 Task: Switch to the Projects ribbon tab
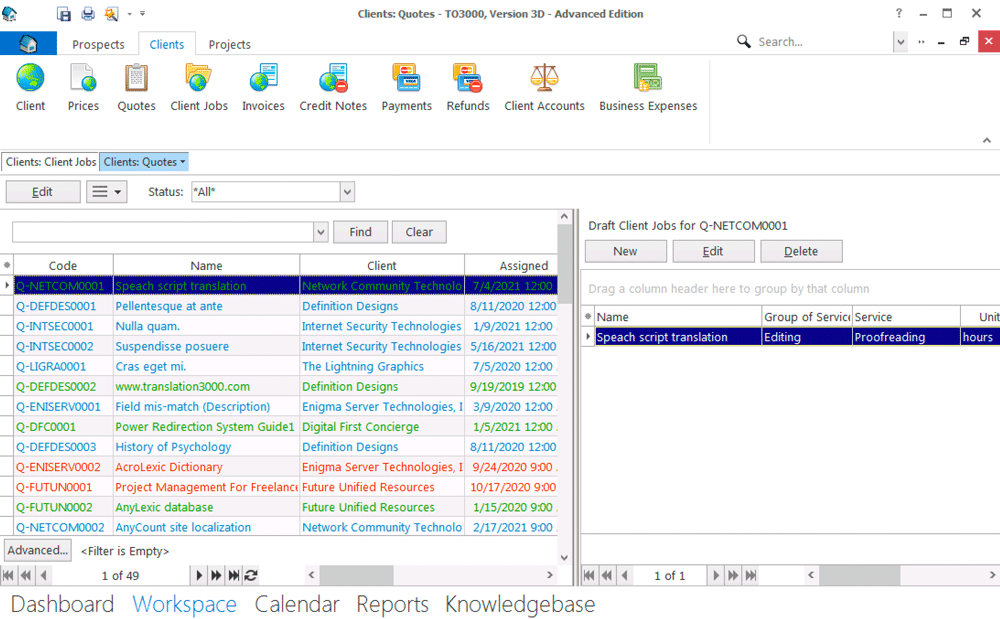[230, 44]
